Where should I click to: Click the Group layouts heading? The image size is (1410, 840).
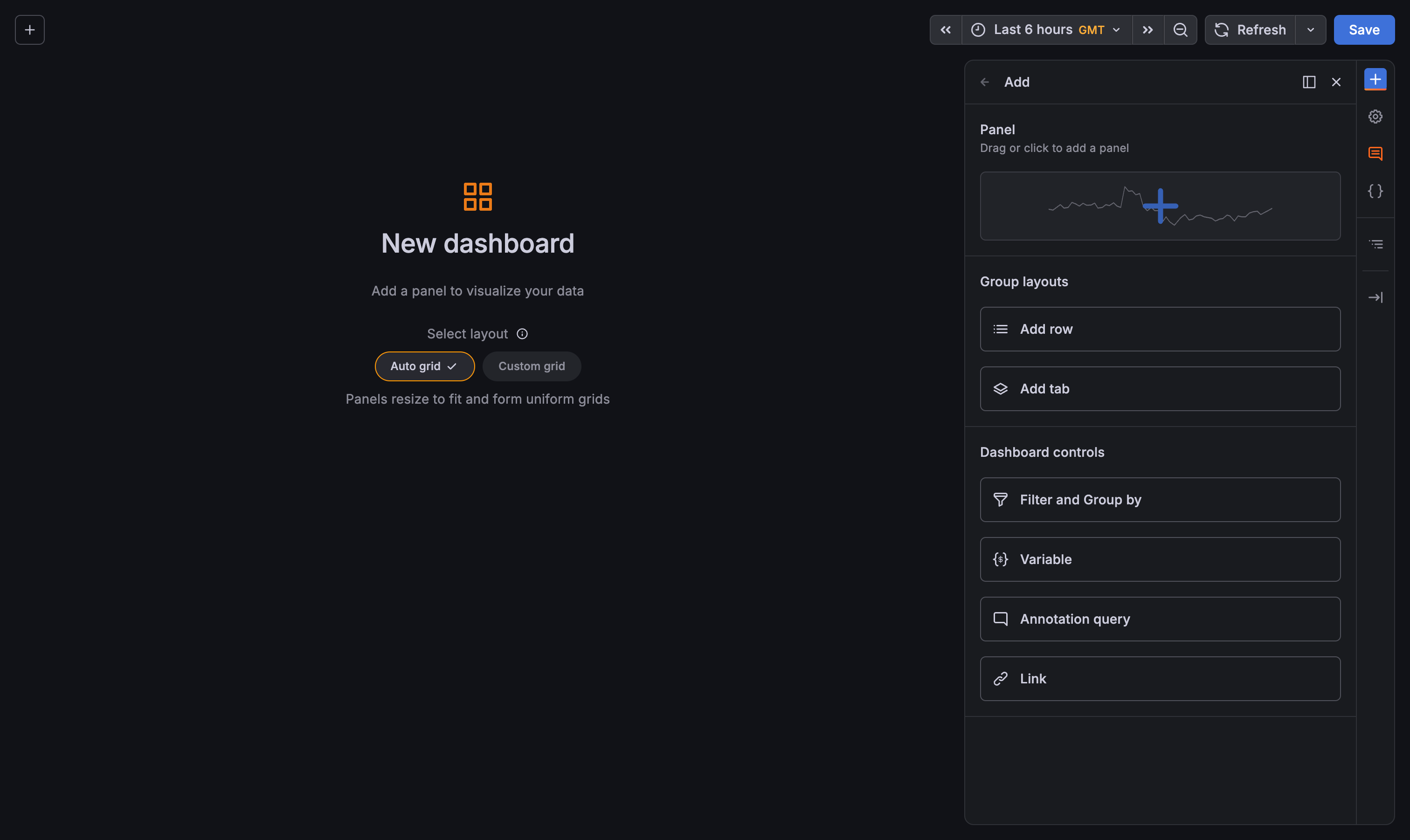[x=1024, y=282]
